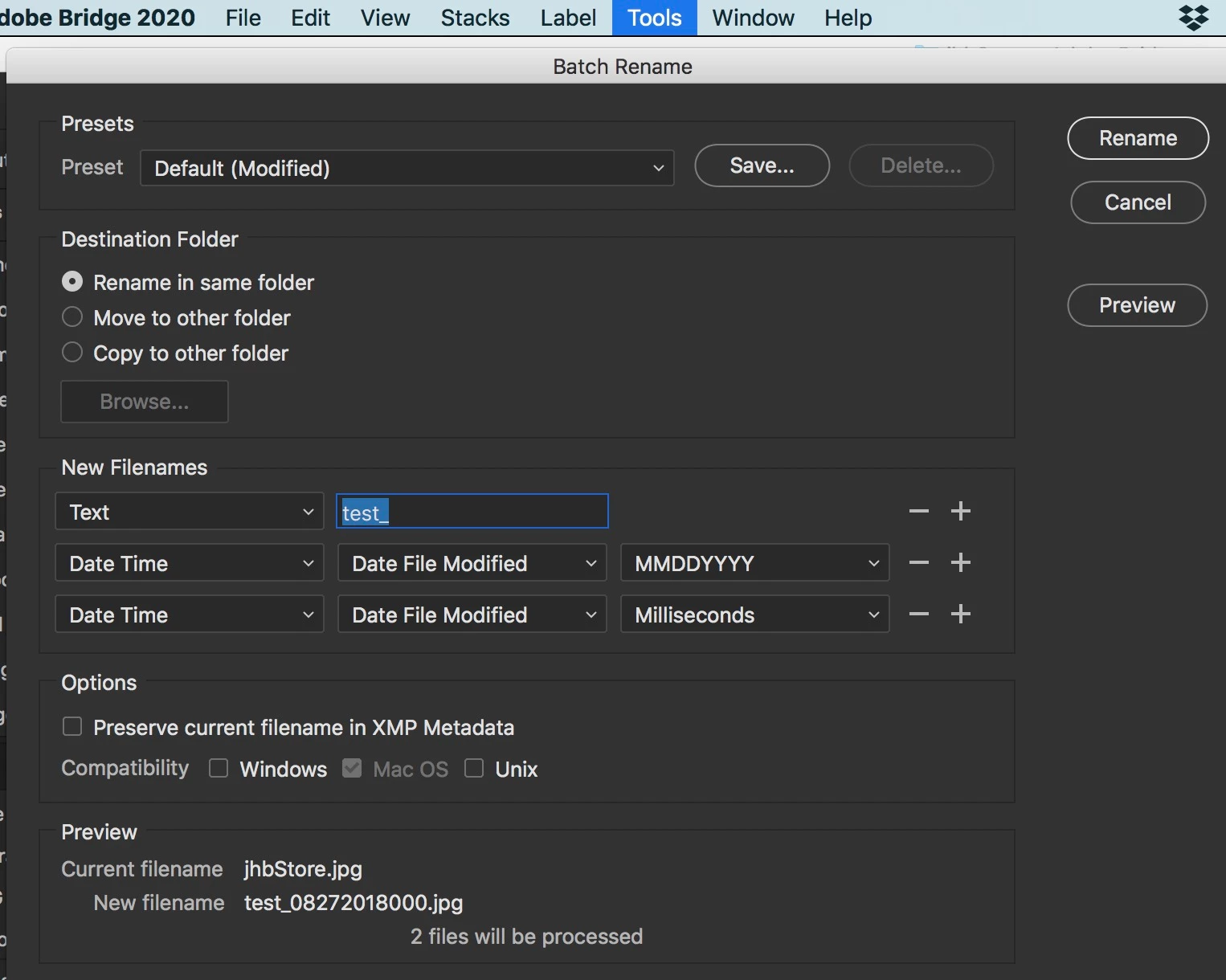Open the Edit menu
Image resolution: width=1226 pixels, height=980 pixels.
pyautogui.click(x=310, y=18)
